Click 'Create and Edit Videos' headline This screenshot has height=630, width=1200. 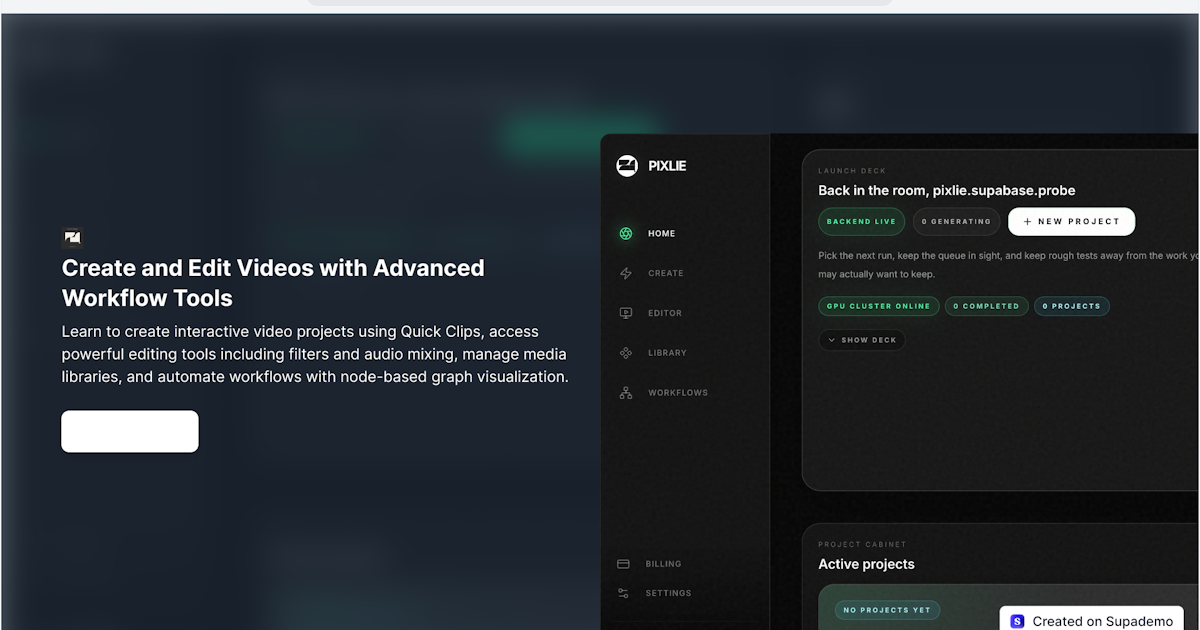click(273, 283)
